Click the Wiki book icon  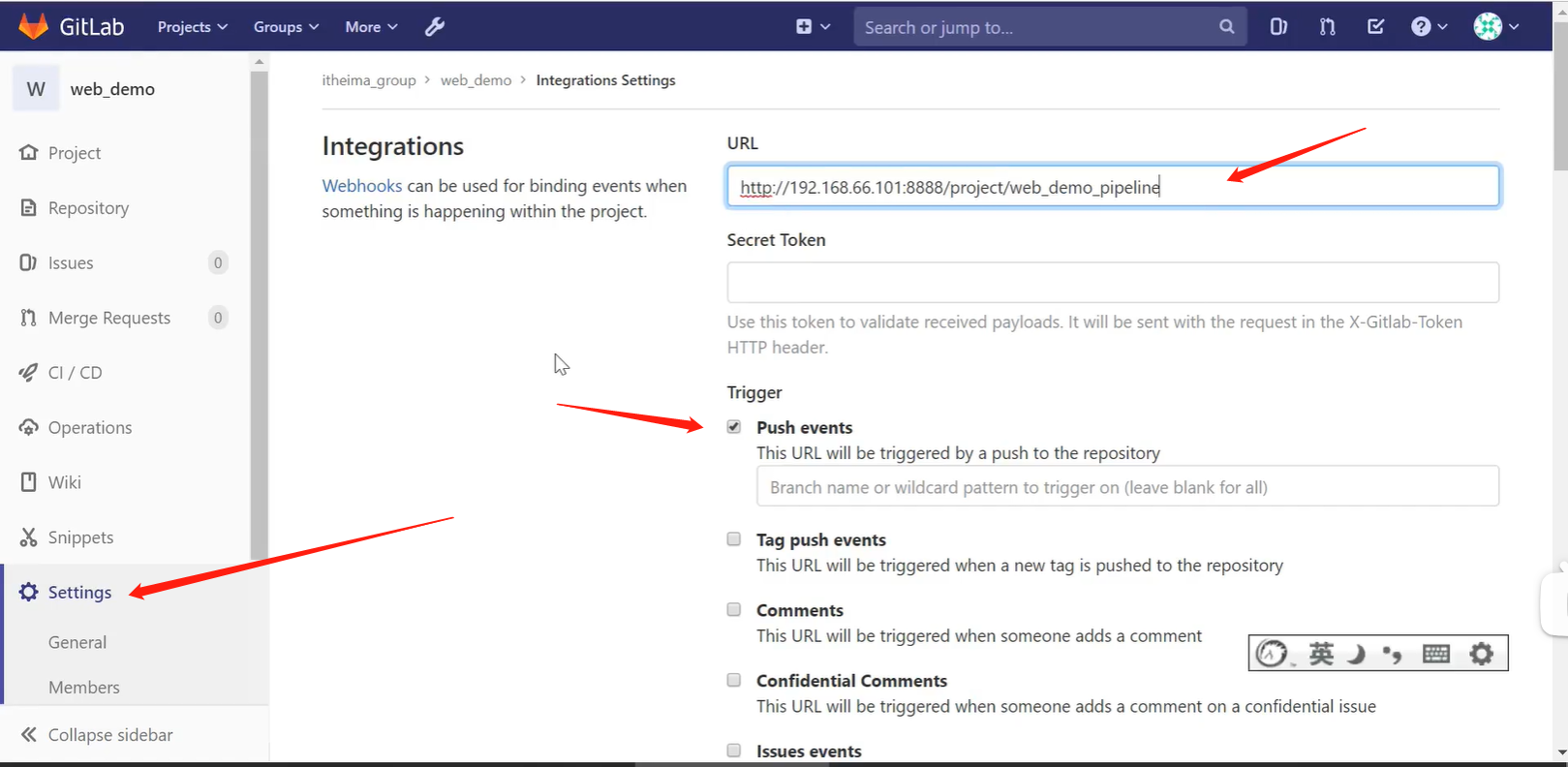click(x=29, y=482)
